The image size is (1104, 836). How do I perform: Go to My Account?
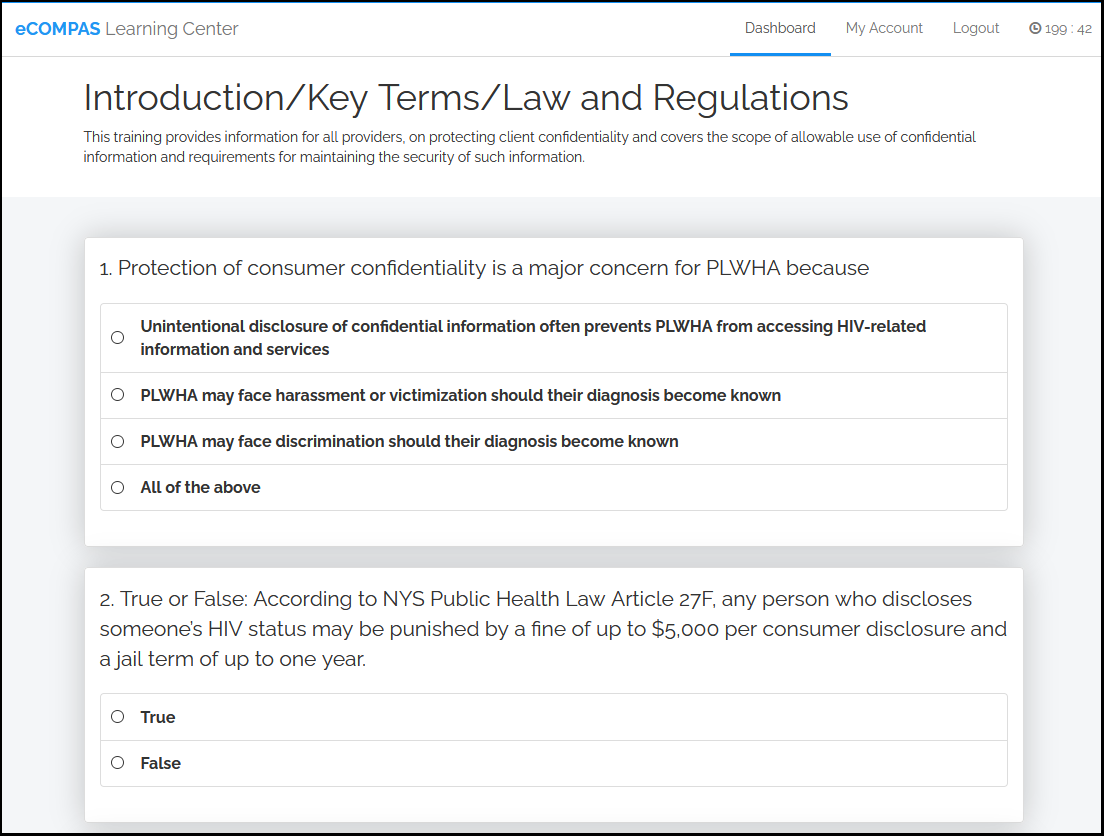884,28
